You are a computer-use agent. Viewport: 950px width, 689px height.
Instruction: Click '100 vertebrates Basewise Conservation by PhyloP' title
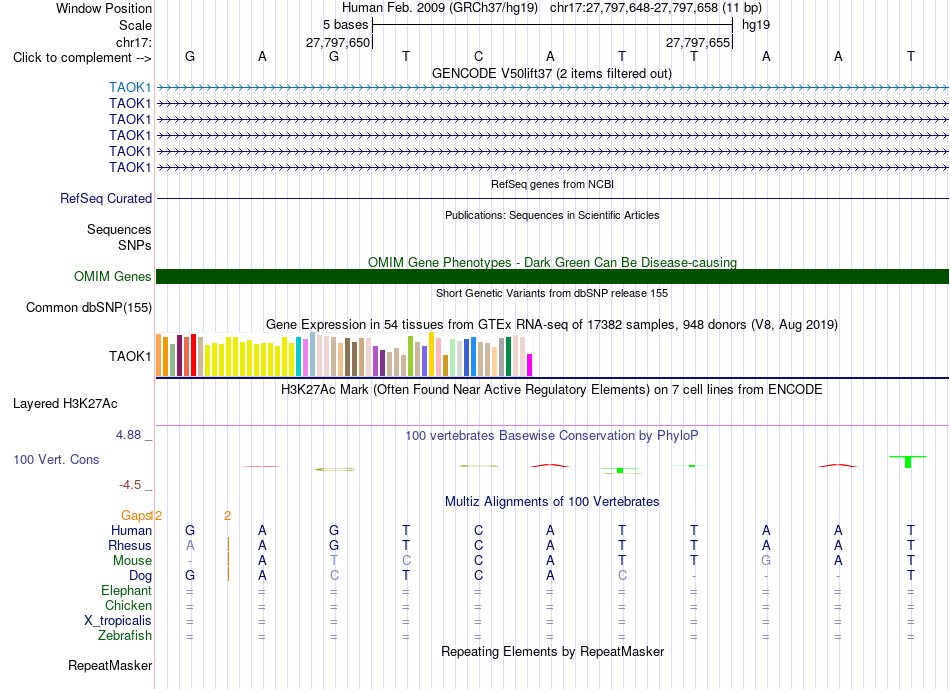click(552, 435)
